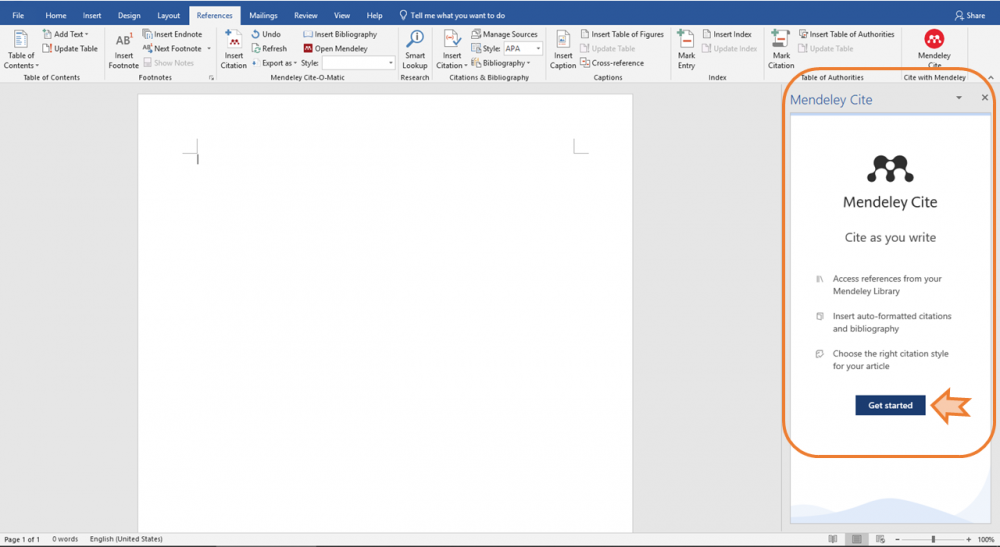
Task: Click Cross-reference
Action: pyautogui.click(x=612, y=63)
